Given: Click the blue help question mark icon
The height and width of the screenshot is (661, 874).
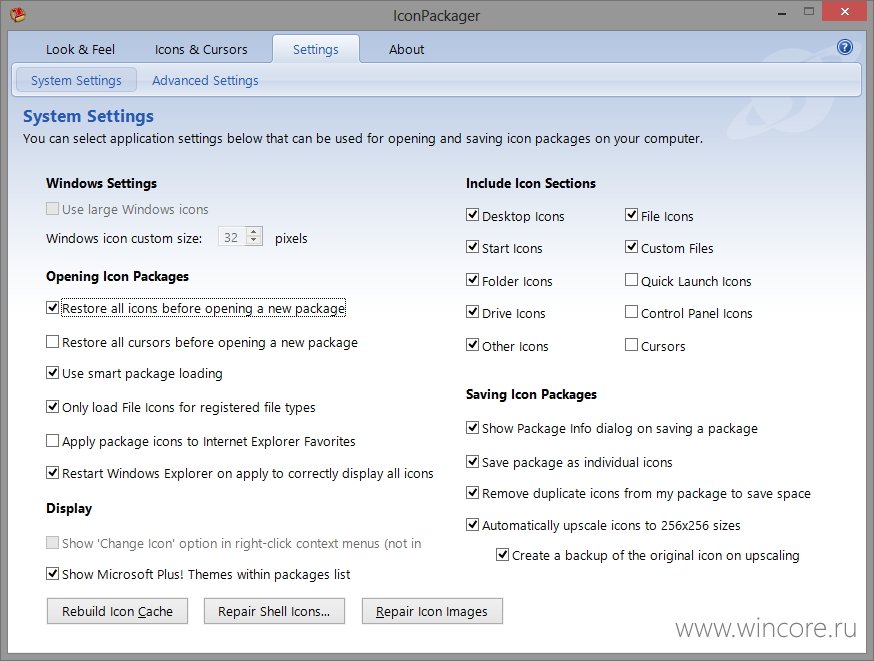Looking at the screenshot, I should (844, 47).
